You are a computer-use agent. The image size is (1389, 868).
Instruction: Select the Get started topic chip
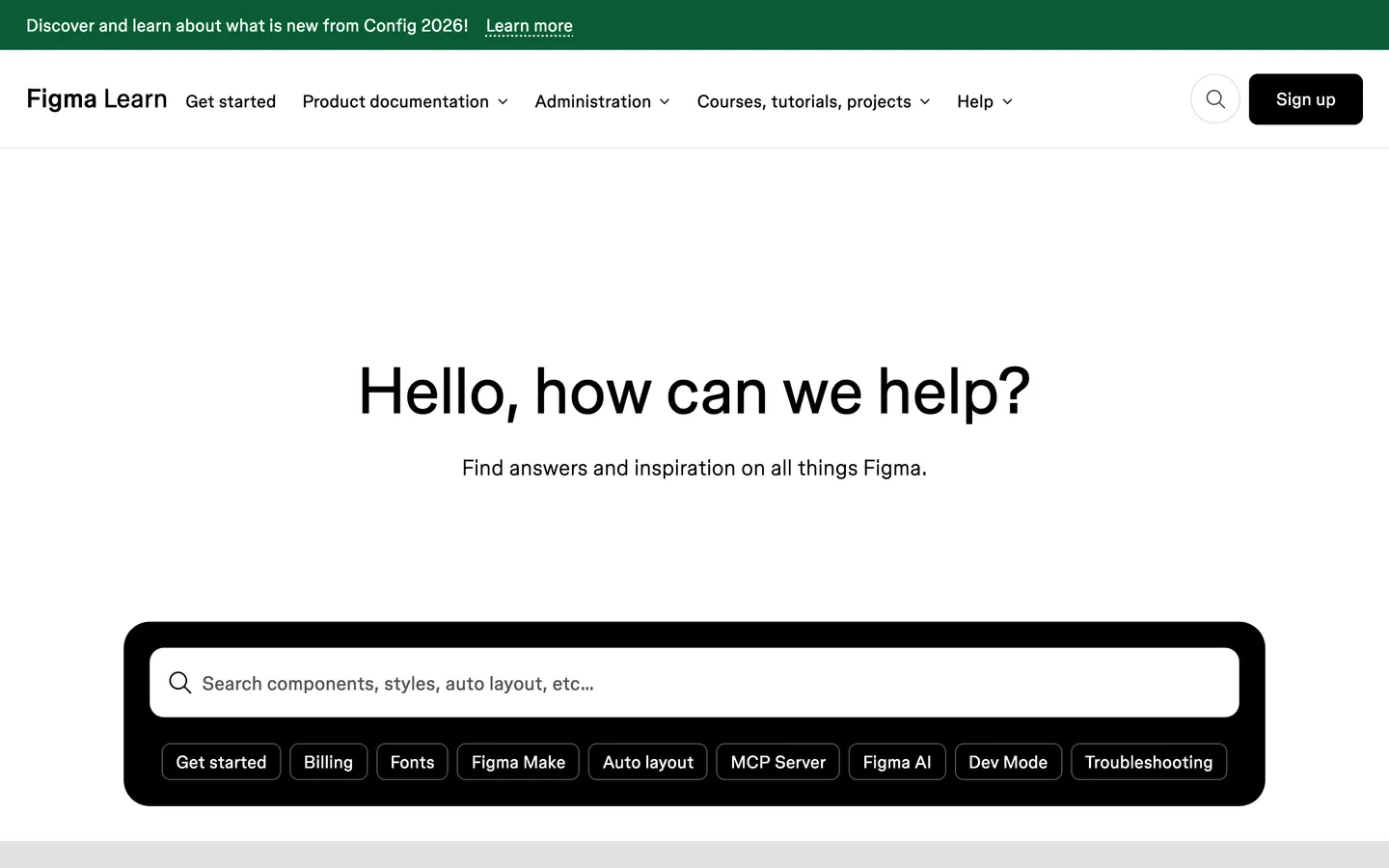(221, 762)
